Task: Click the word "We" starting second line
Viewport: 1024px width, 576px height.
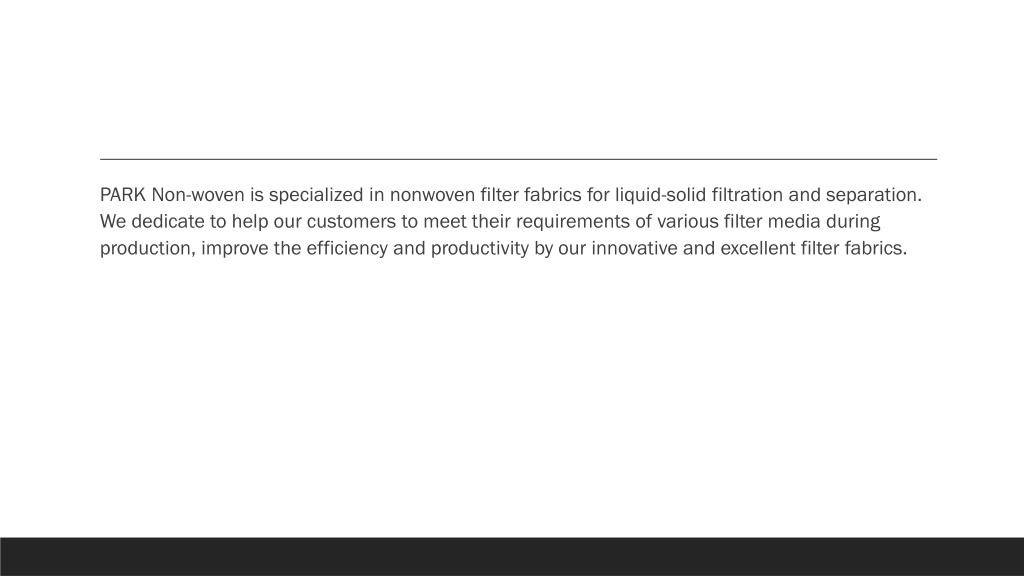Action: tap(113, 221)
